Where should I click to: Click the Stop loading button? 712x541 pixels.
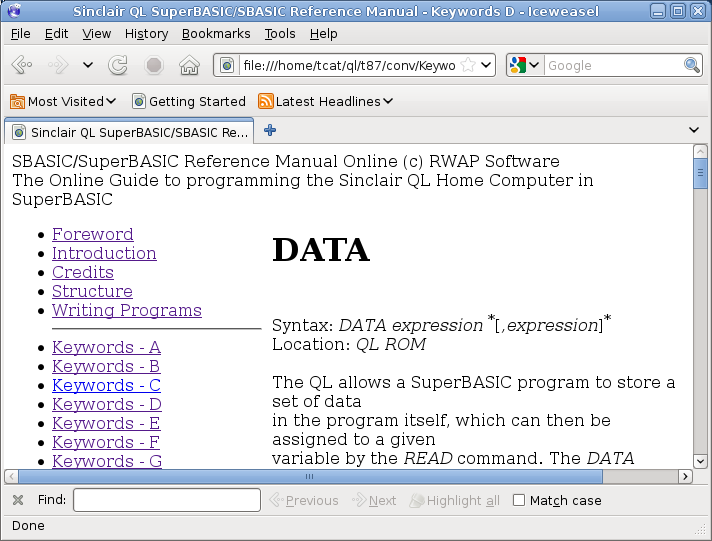pos(154,65)
